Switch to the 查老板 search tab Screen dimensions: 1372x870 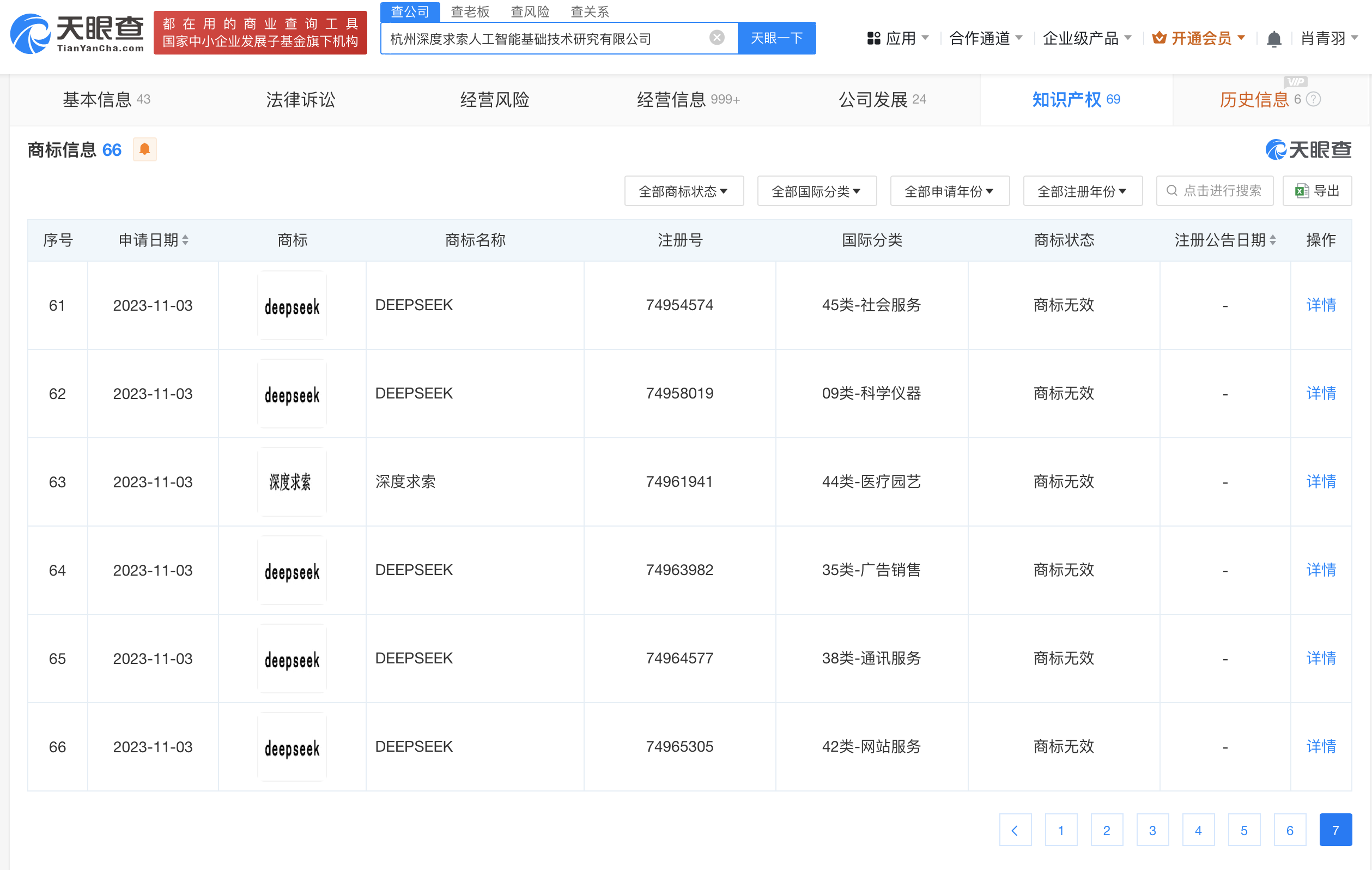[x=470, y=11]
